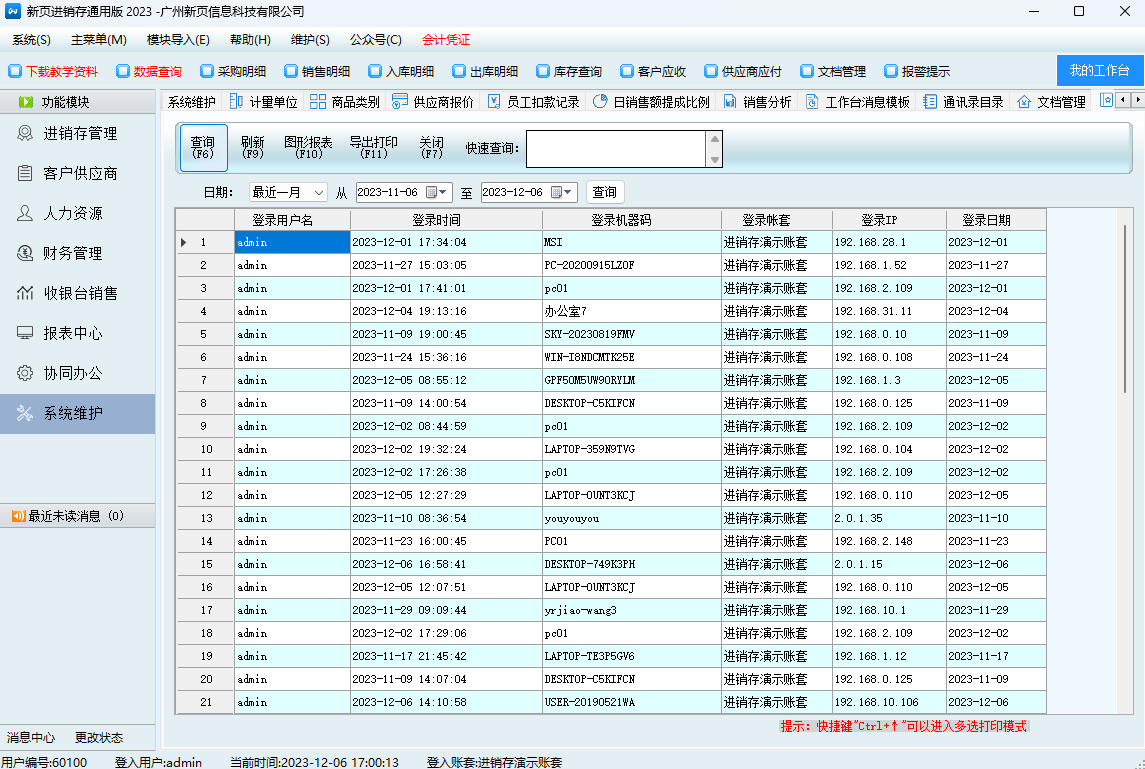Click 更改状态 at the sidebar bottom
Viewport: 1145px width, 769px height.
pos(99,738)
